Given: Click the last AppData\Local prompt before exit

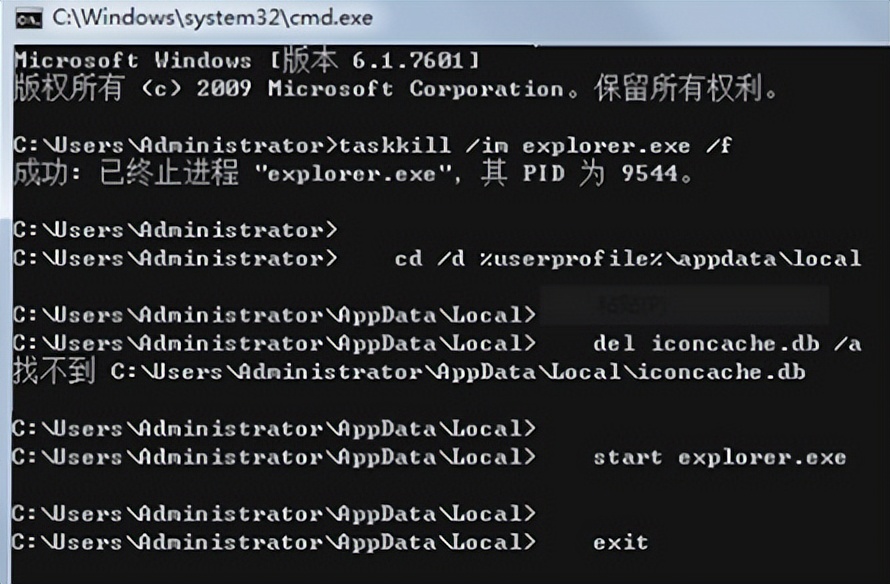Looking at the screenshot, I should pyautogui.click(x=274, y=543).
